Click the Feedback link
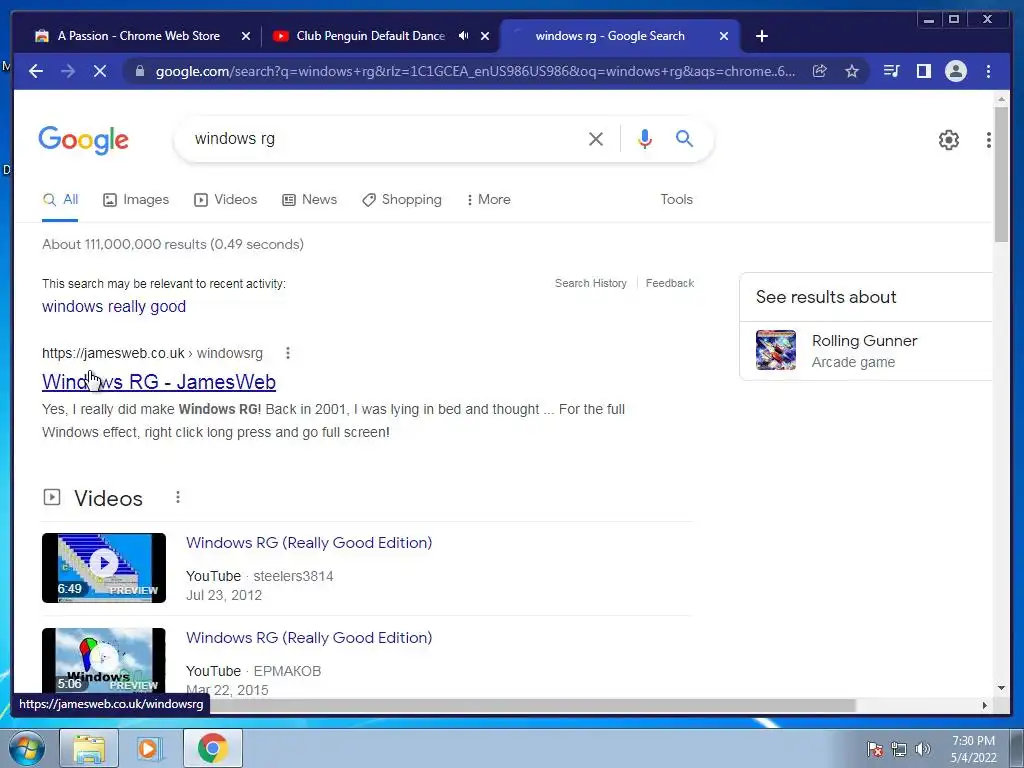Screen dimensions: 1024x768 click(669, 283)
